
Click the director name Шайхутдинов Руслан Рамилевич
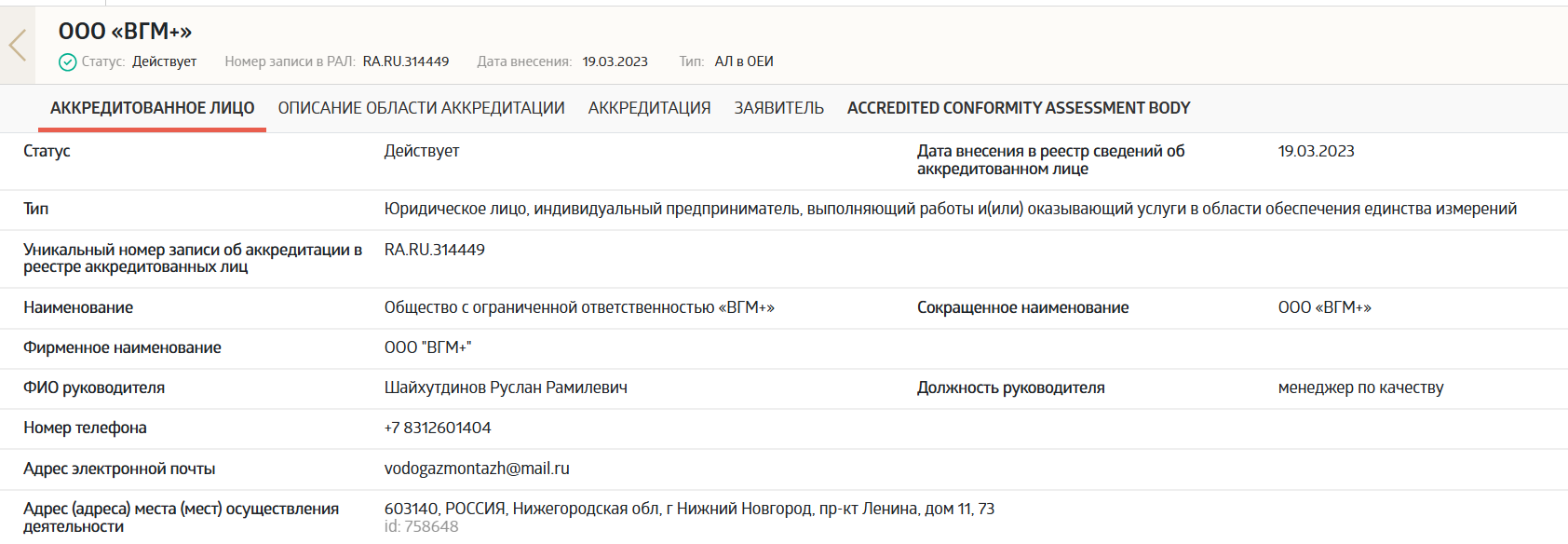(505, 388)
